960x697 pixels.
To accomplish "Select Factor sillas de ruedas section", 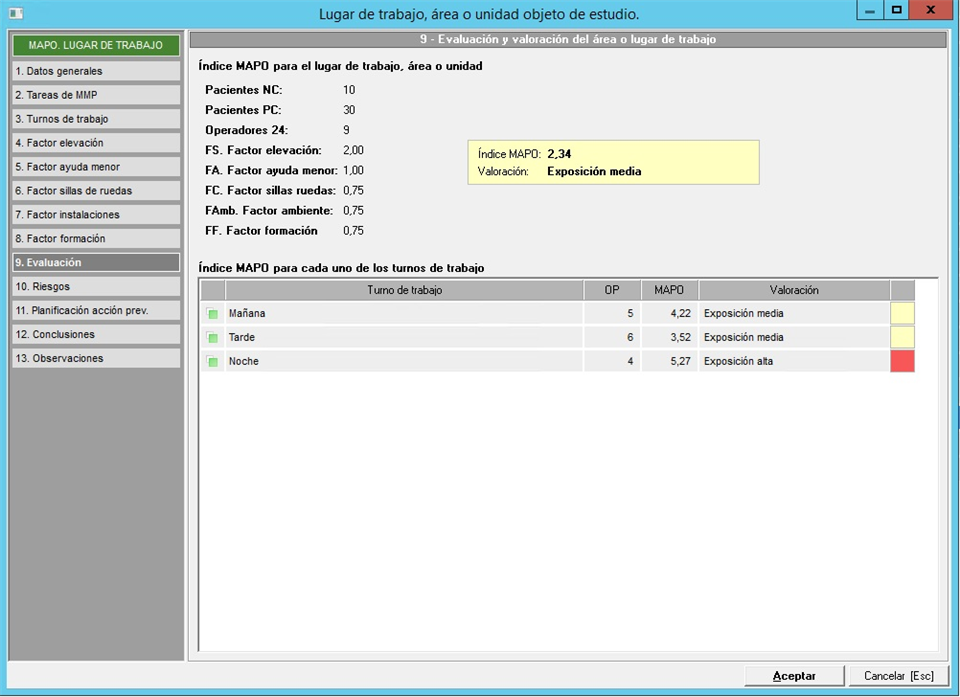I will coord(95,191).
